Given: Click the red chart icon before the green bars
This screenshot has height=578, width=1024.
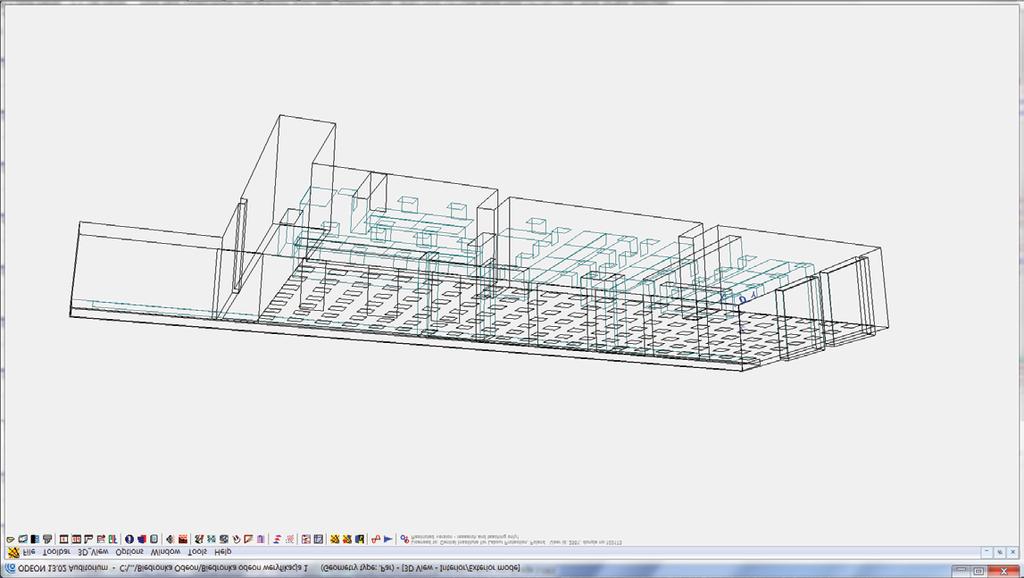Looking at the screenshot, I should [101, 539].
